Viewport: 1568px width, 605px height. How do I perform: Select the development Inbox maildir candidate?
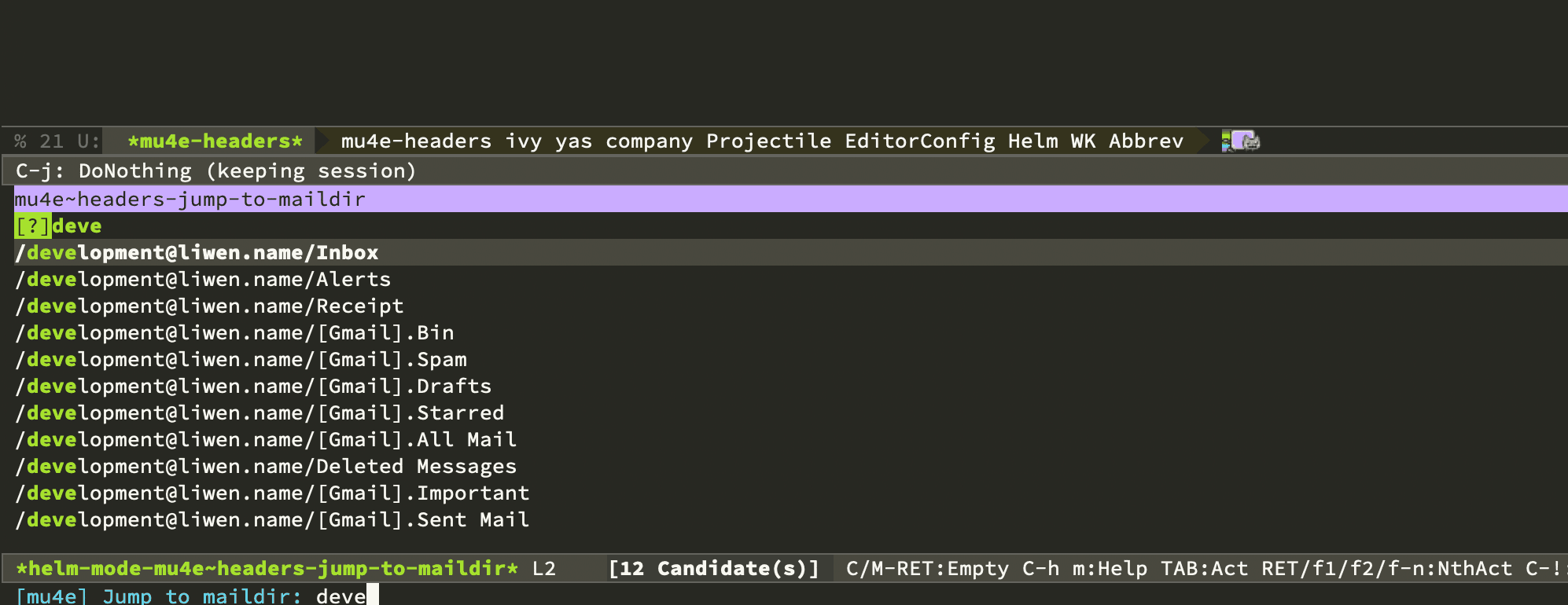(x=197, y=253)
